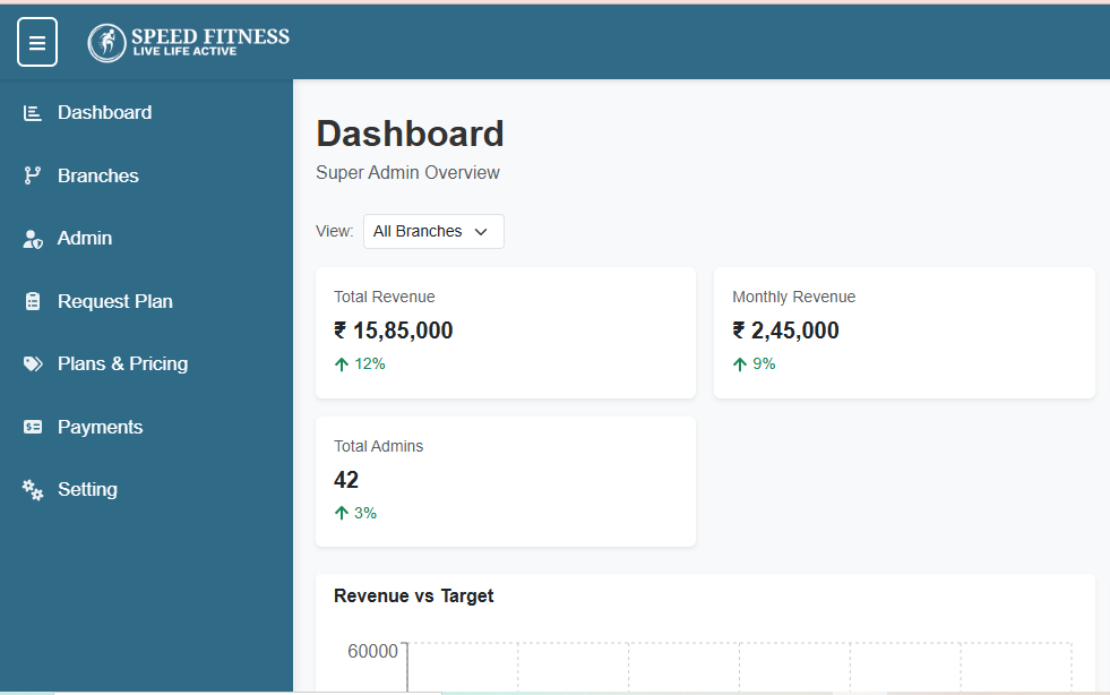Open the All Branches view dropdown
1110x695 pixels.
tap(433, 231)
